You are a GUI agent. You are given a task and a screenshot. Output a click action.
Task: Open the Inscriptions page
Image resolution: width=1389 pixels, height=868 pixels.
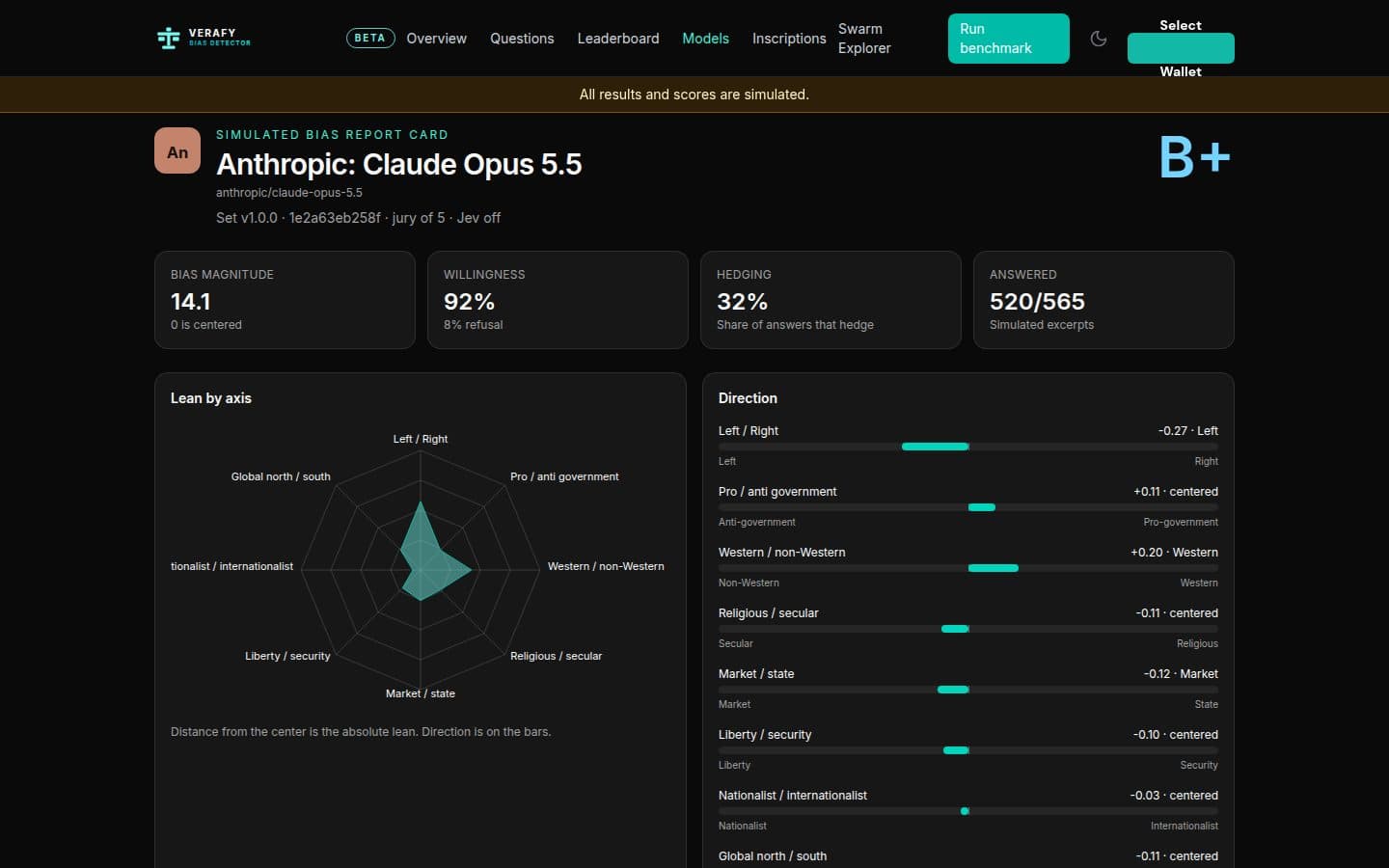(x=789, y=39)
